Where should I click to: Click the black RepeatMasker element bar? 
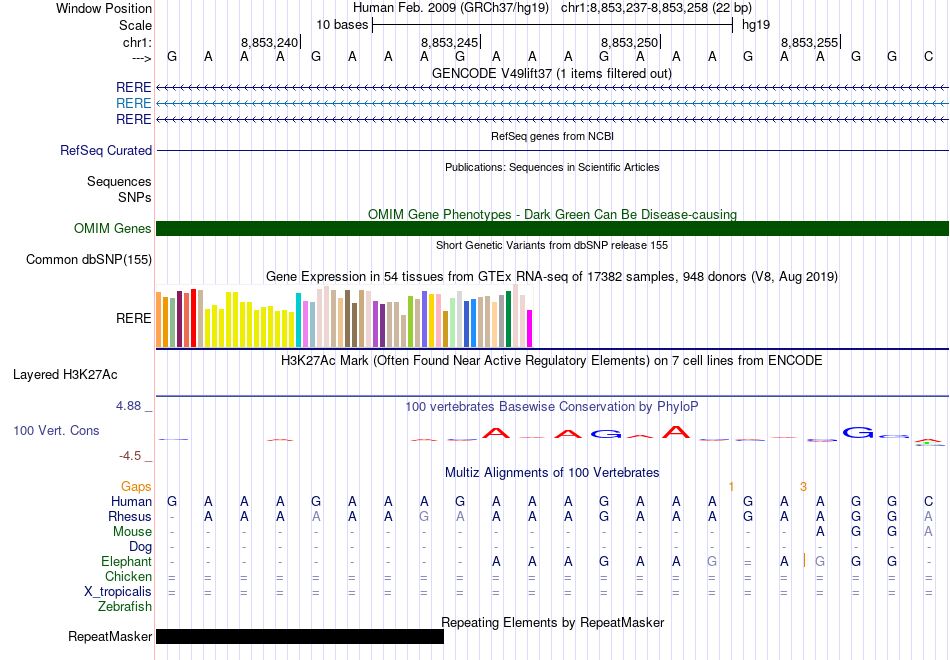click(x=300, y=636)
